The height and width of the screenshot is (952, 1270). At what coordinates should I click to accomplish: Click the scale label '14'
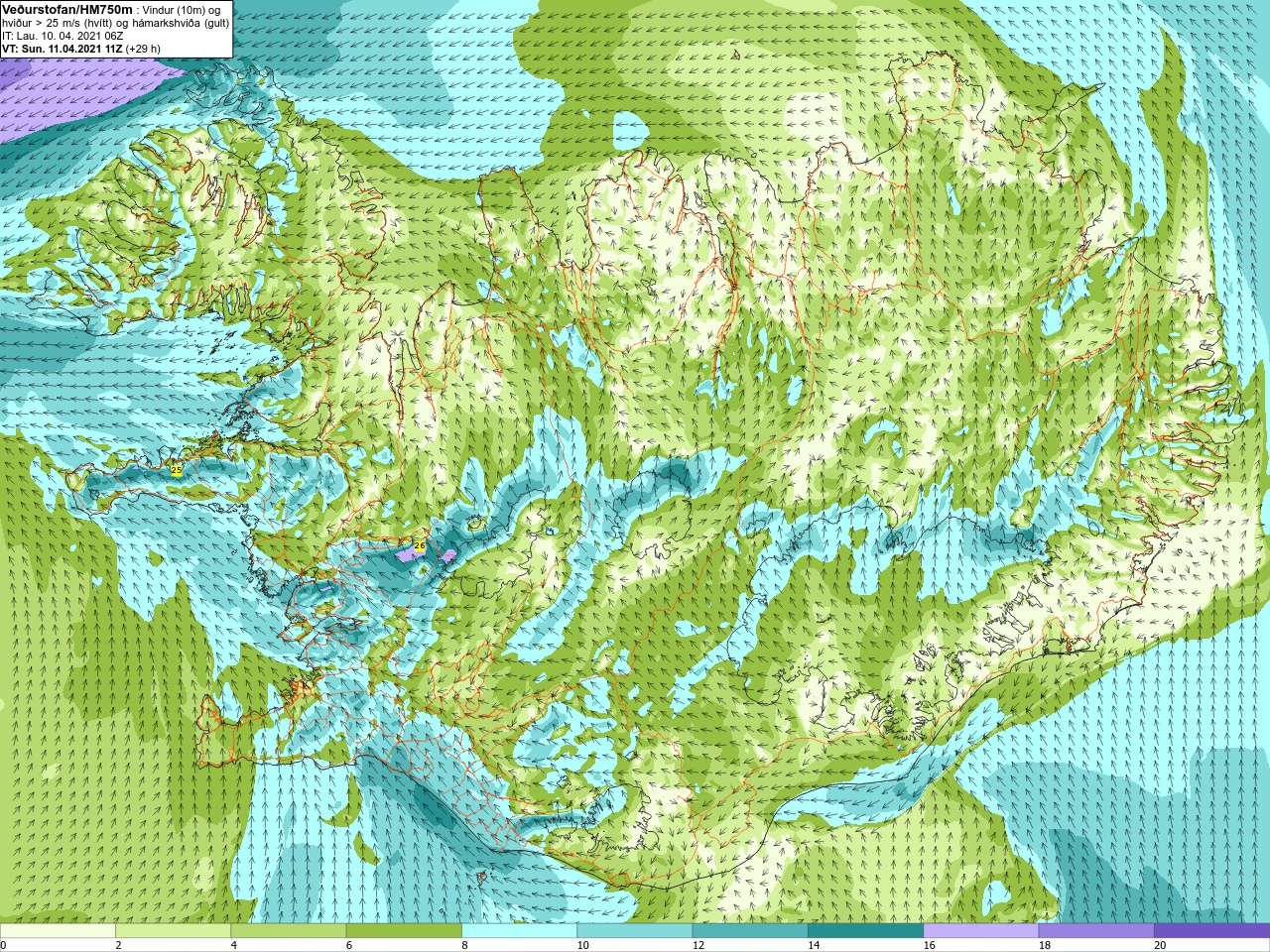point(814,945)
